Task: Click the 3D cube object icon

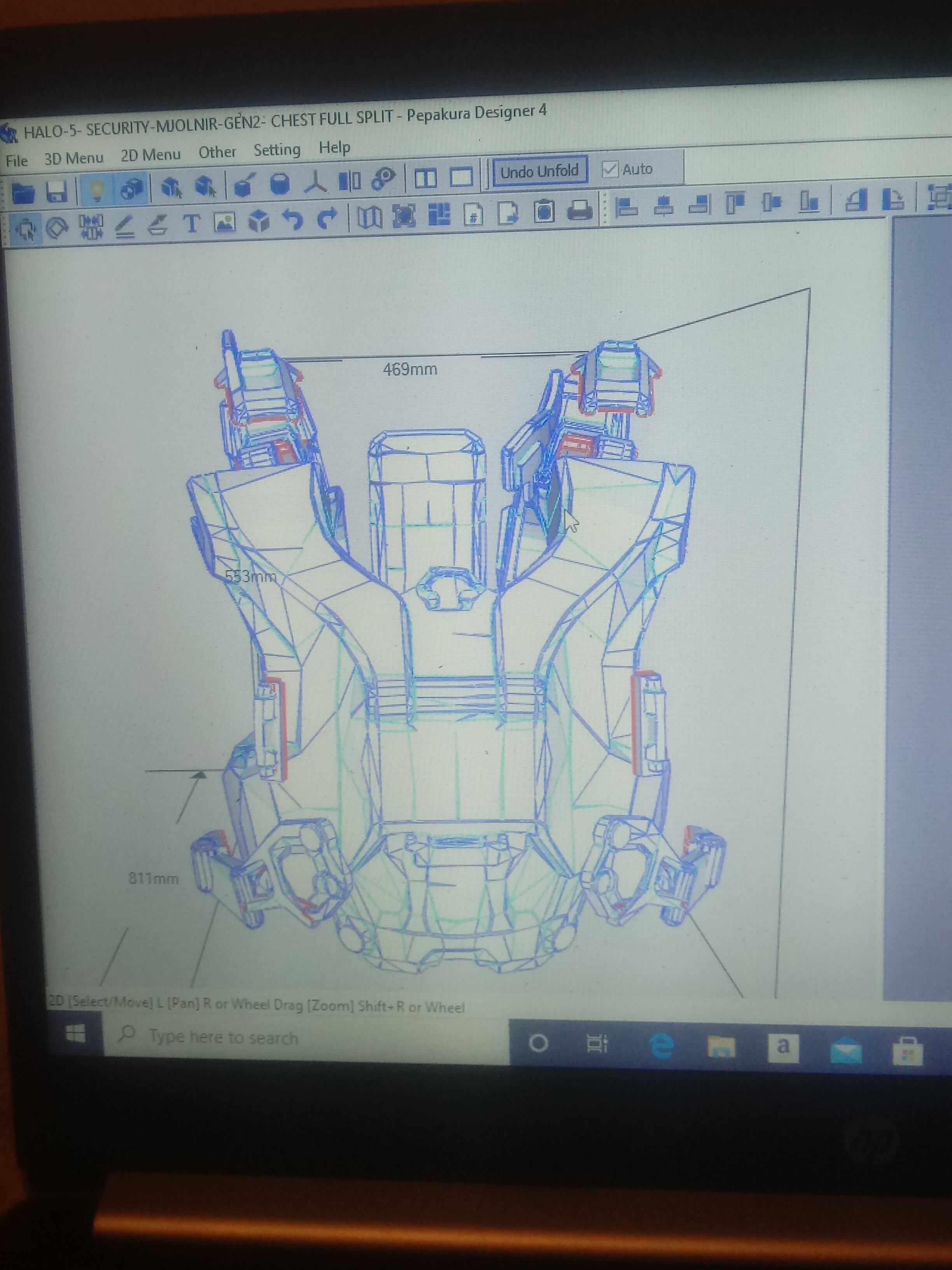Action: click(259, 221)
